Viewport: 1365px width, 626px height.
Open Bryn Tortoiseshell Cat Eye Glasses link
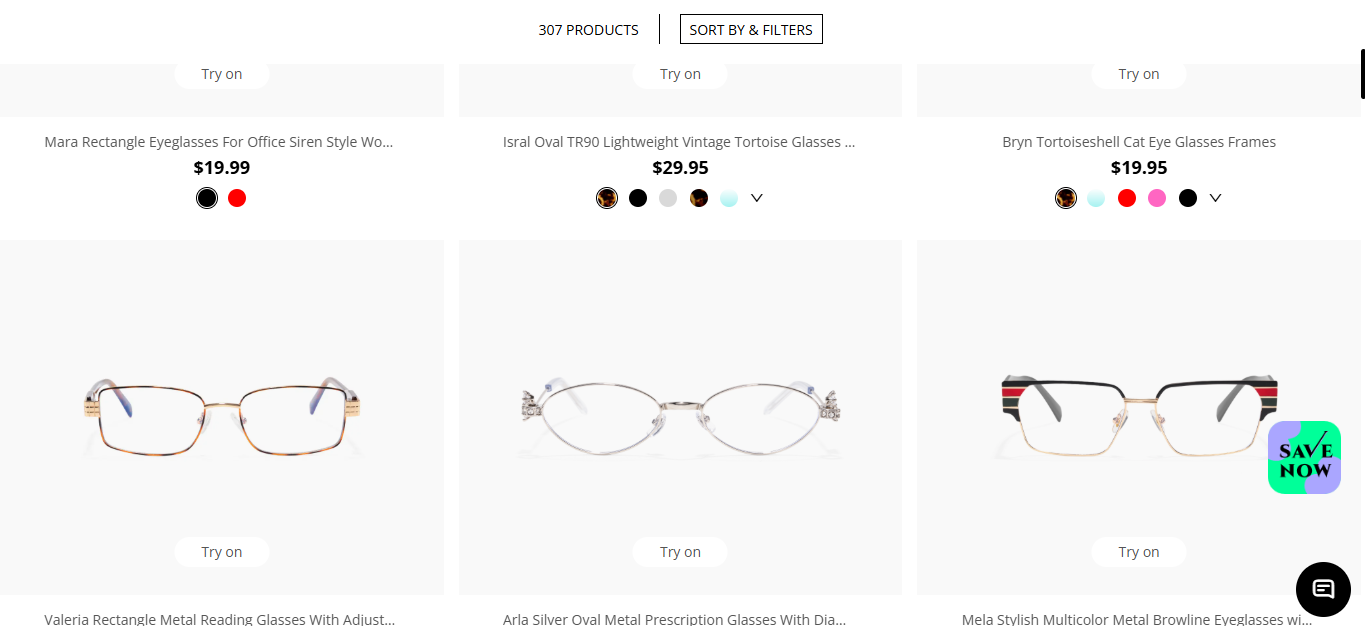coord(1138,142)
